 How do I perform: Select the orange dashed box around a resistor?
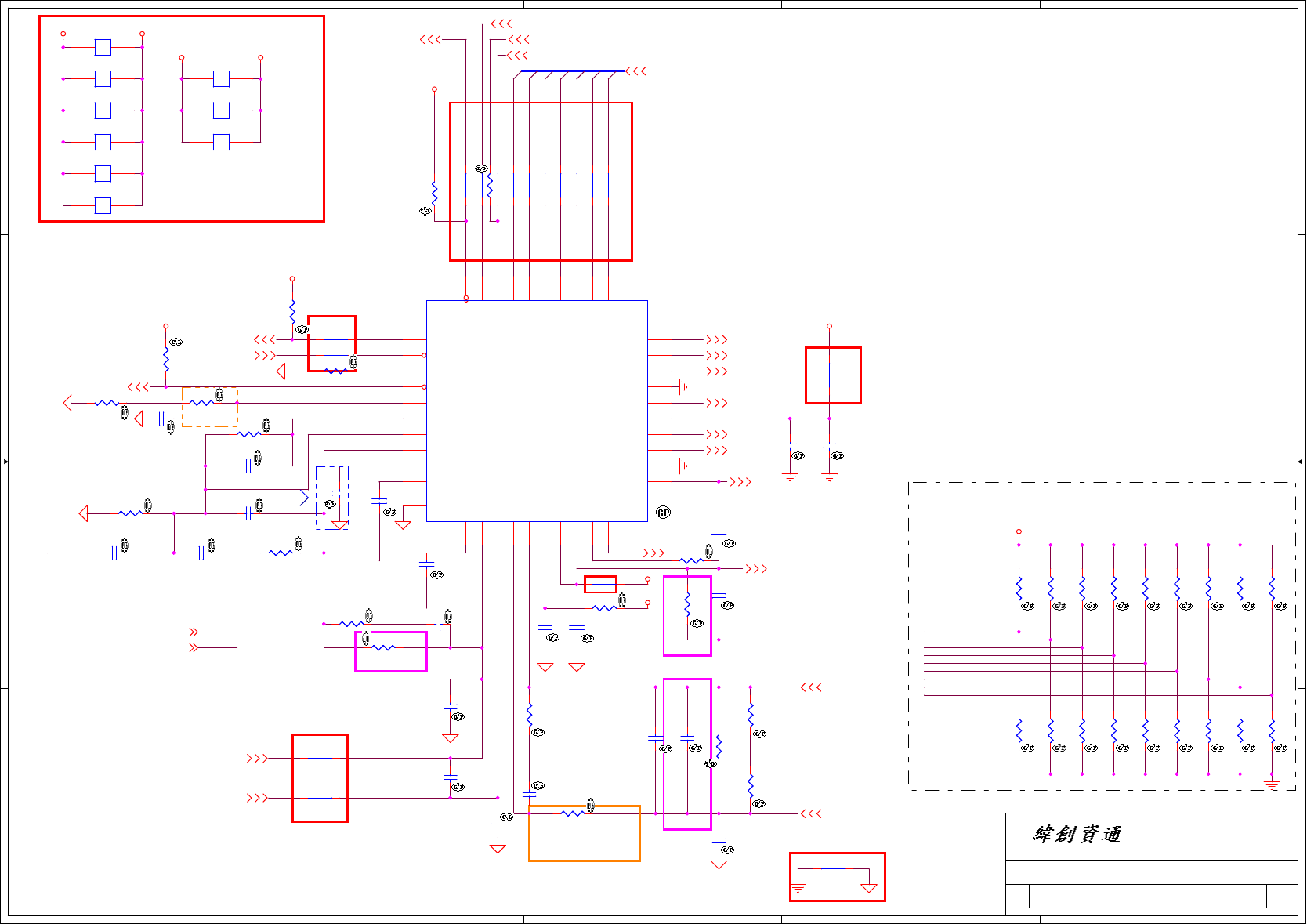pos(210,407)
